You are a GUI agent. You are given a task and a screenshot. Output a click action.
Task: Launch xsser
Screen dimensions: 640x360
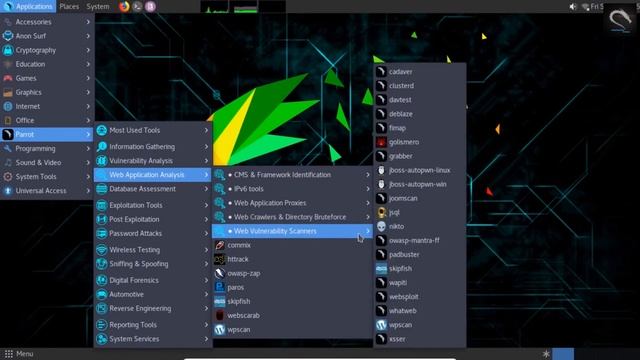tap(420, 339)
